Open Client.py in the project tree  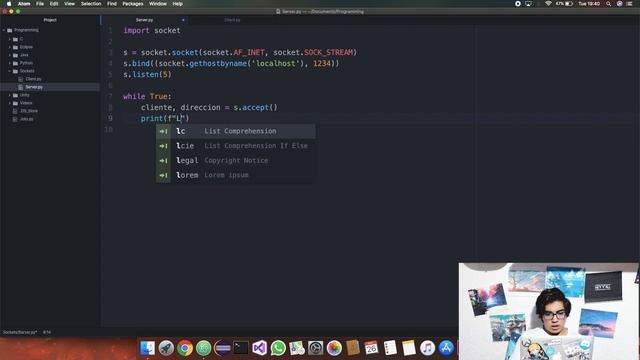point(33,79)
